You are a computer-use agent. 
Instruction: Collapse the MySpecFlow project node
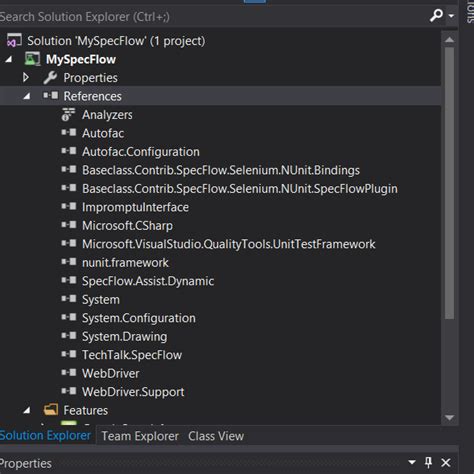tap(9, 59)
